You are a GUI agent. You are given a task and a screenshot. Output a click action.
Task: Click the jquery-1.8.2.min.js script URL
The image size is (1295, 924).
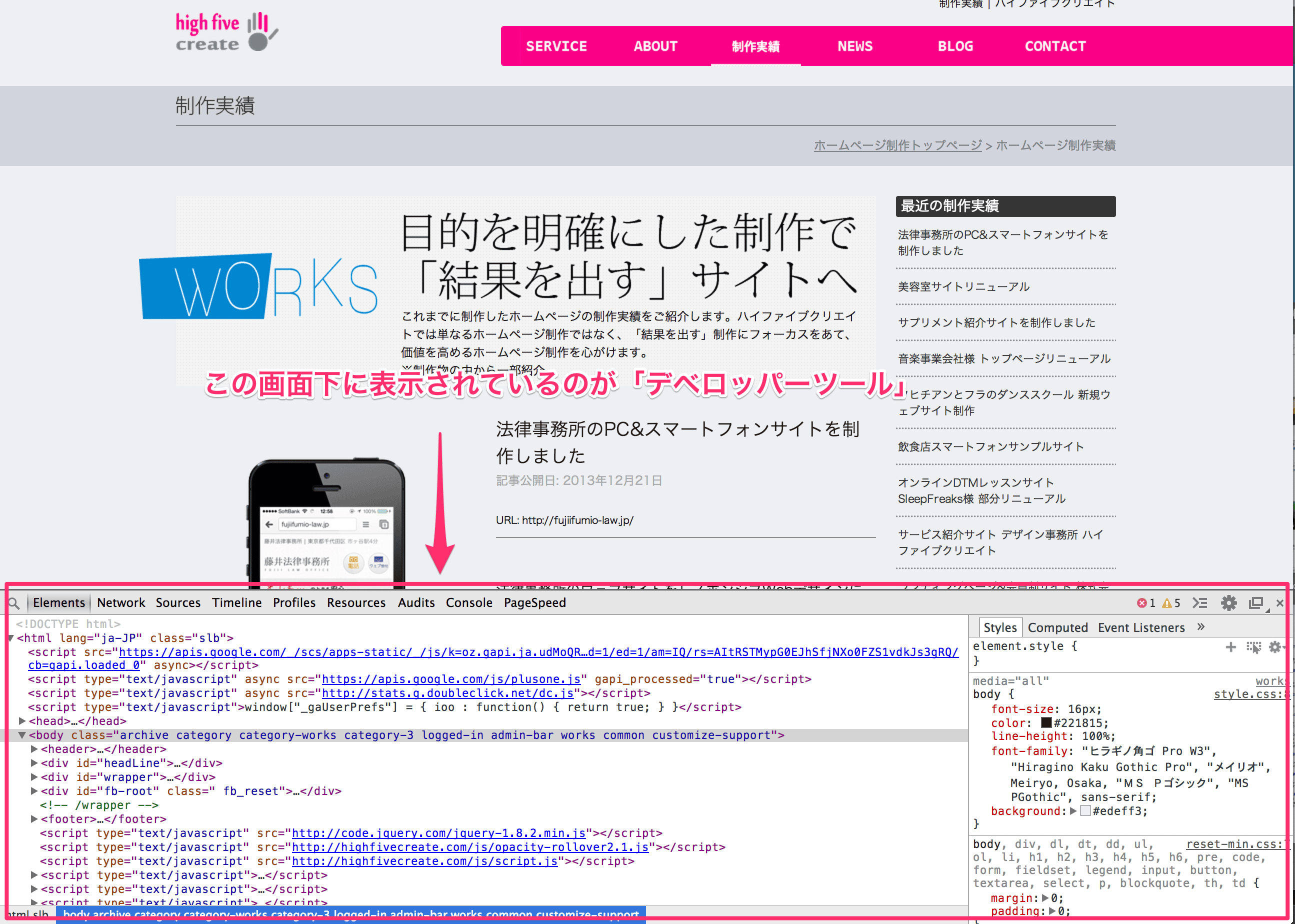pos(438,833)
